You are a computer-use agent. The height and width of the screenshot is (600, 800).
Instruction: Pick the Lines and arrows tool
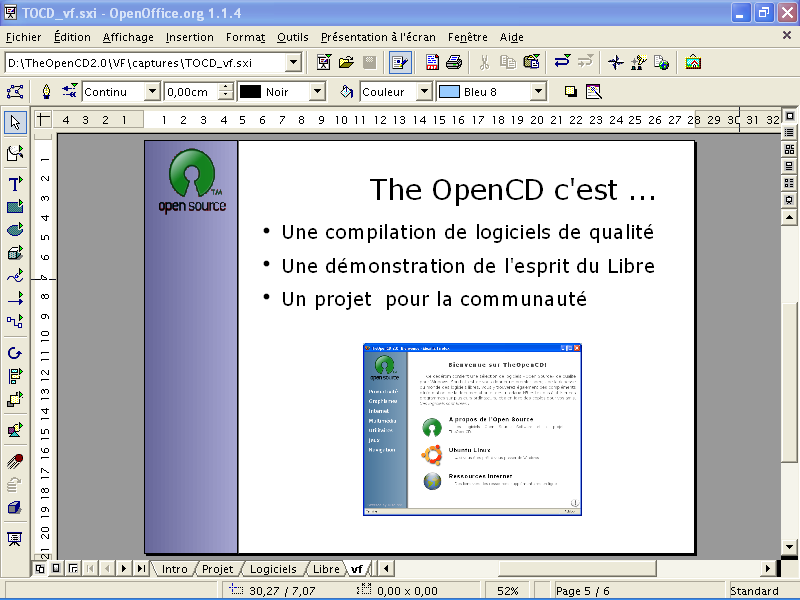pyautogui.click(x=15, y=298)
